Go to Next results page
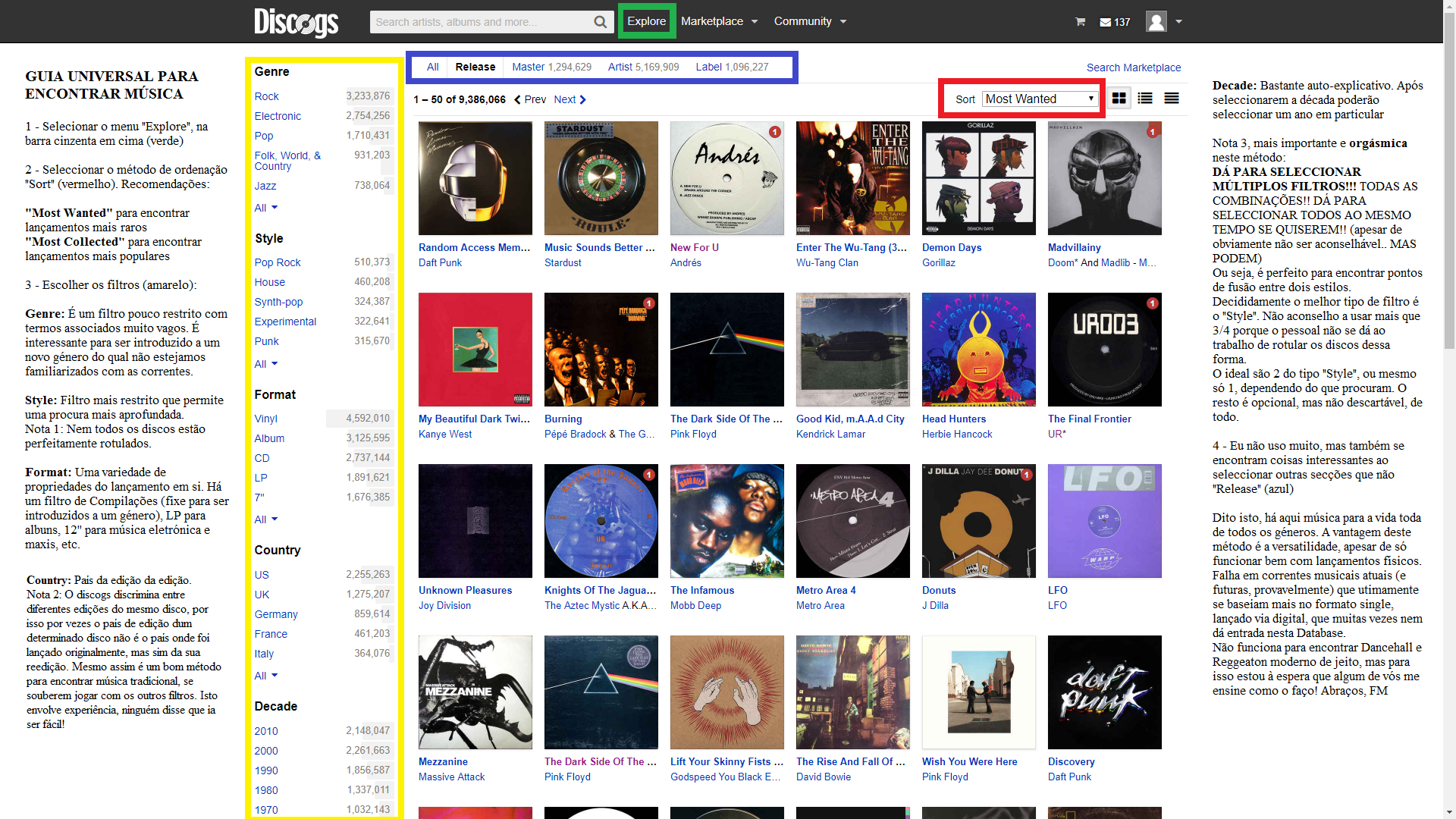This screenshot has height=819, width=1456. (x=570, y=99)
